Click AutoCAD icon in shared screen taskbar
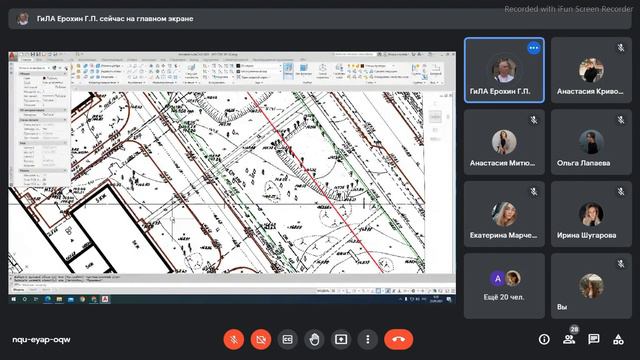Screen dimensions: 640x360 coord(105,299)
